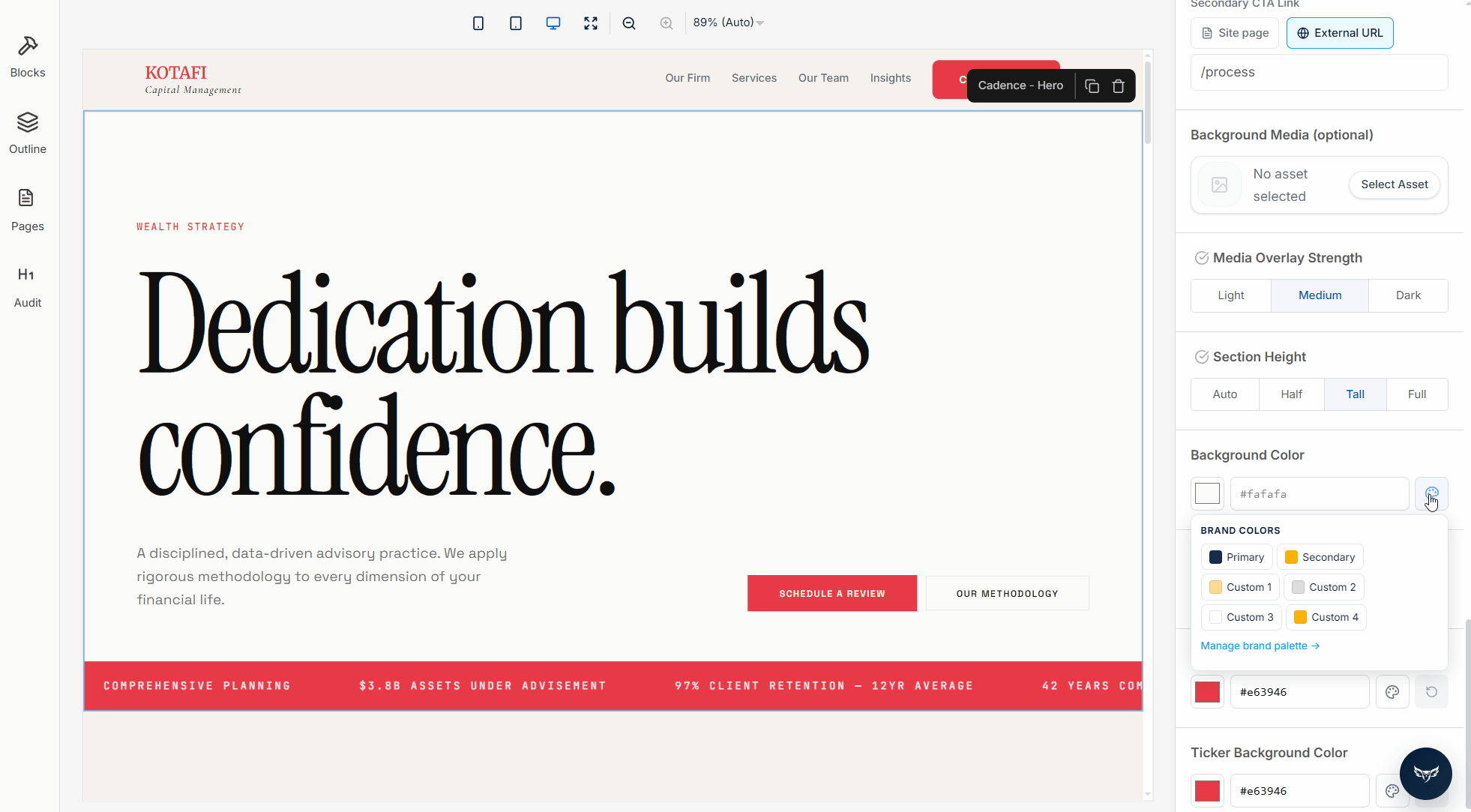Open the H1 Audit panel

[x=28, y=287]
